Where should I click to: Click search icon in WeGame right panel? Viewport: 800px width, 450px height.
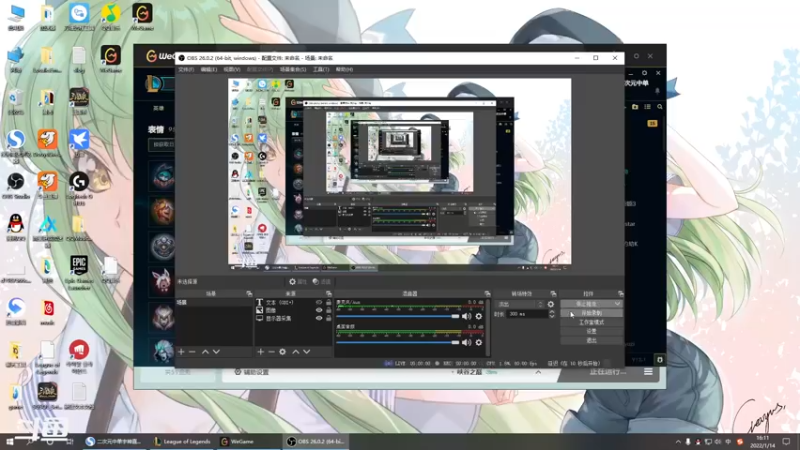[x=660, y=107]
